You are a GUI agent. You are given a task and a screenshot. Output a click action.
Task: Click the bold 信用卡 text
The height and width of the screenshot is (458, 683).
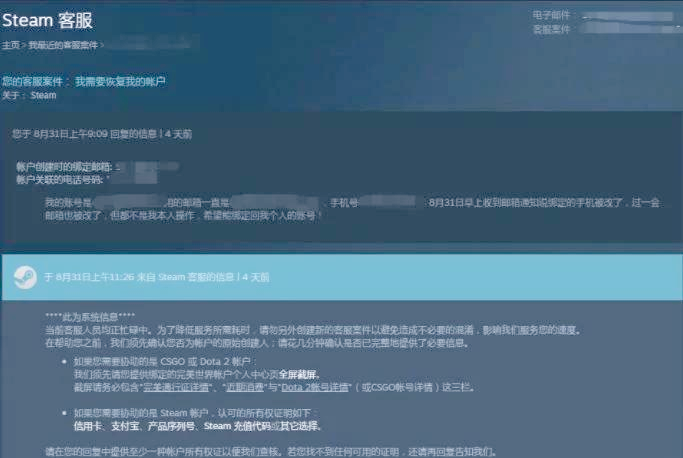click(88, 426)
